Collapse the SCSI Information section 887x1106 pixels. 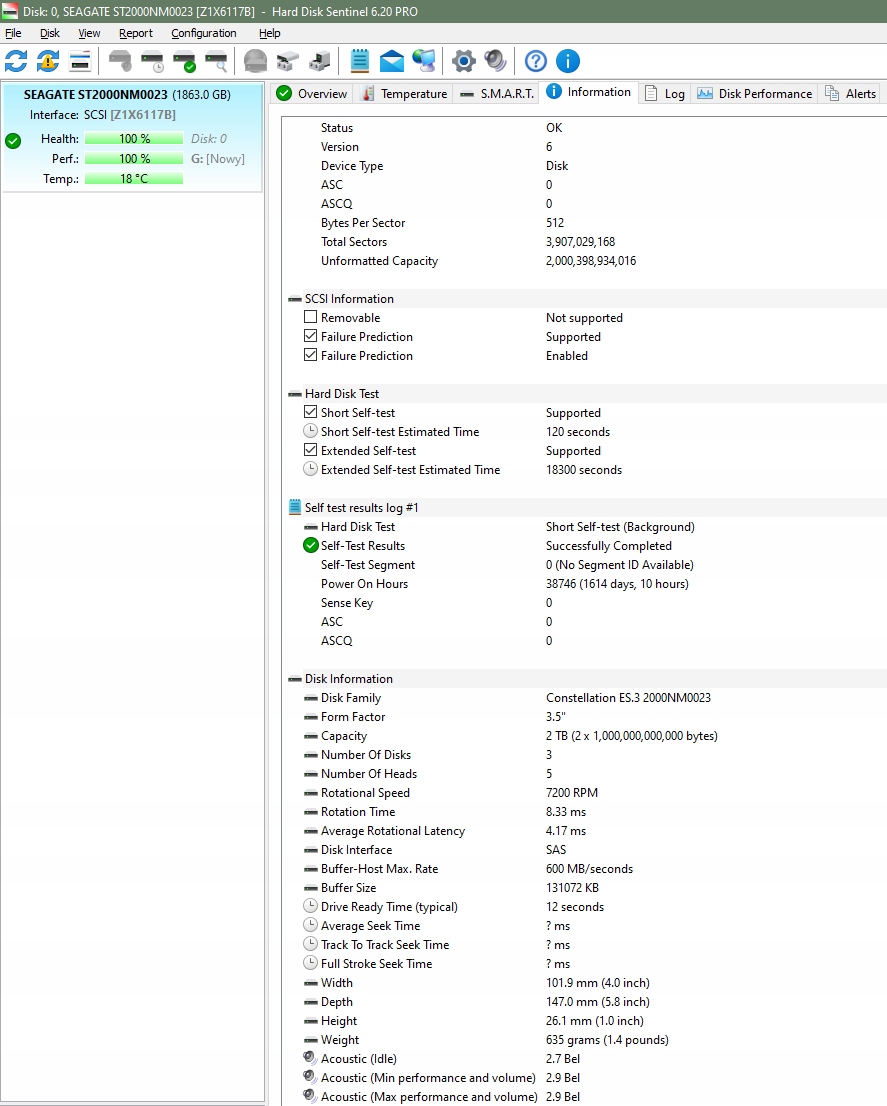click(295, 299)
